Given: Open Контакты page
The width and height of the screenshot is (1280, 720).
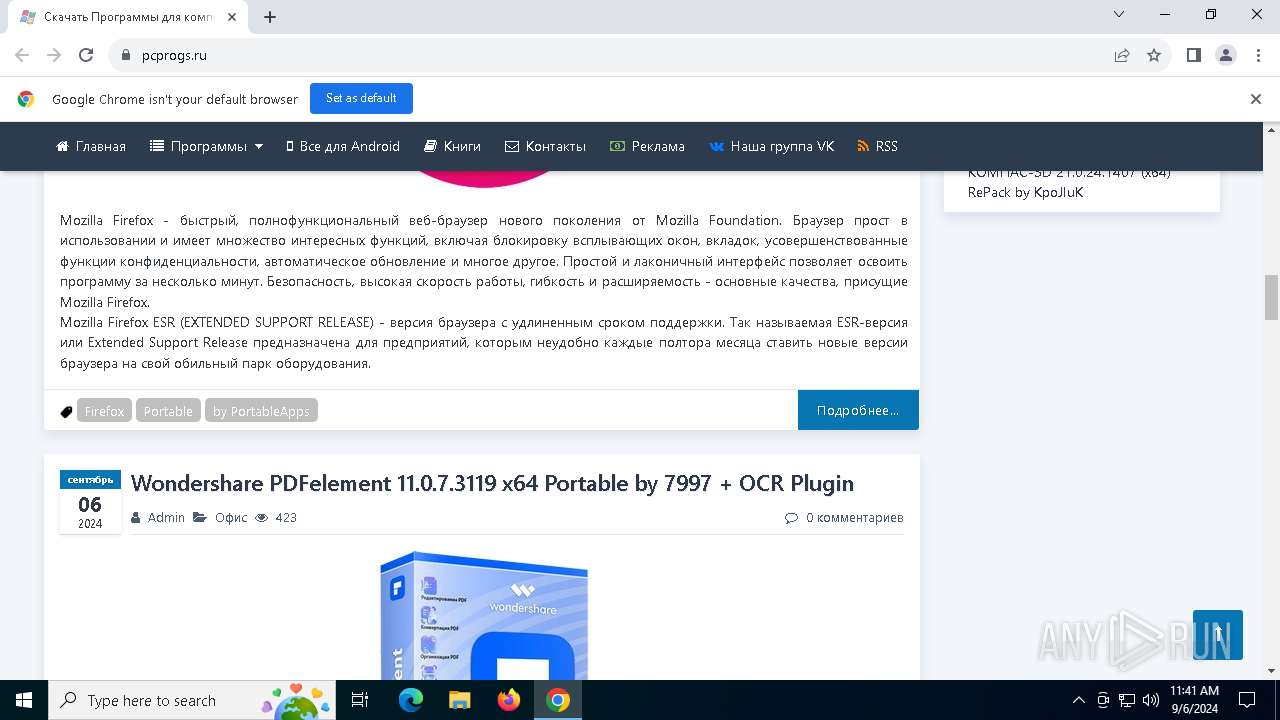Looking at the screenshot, I should (x=546, y=146).
